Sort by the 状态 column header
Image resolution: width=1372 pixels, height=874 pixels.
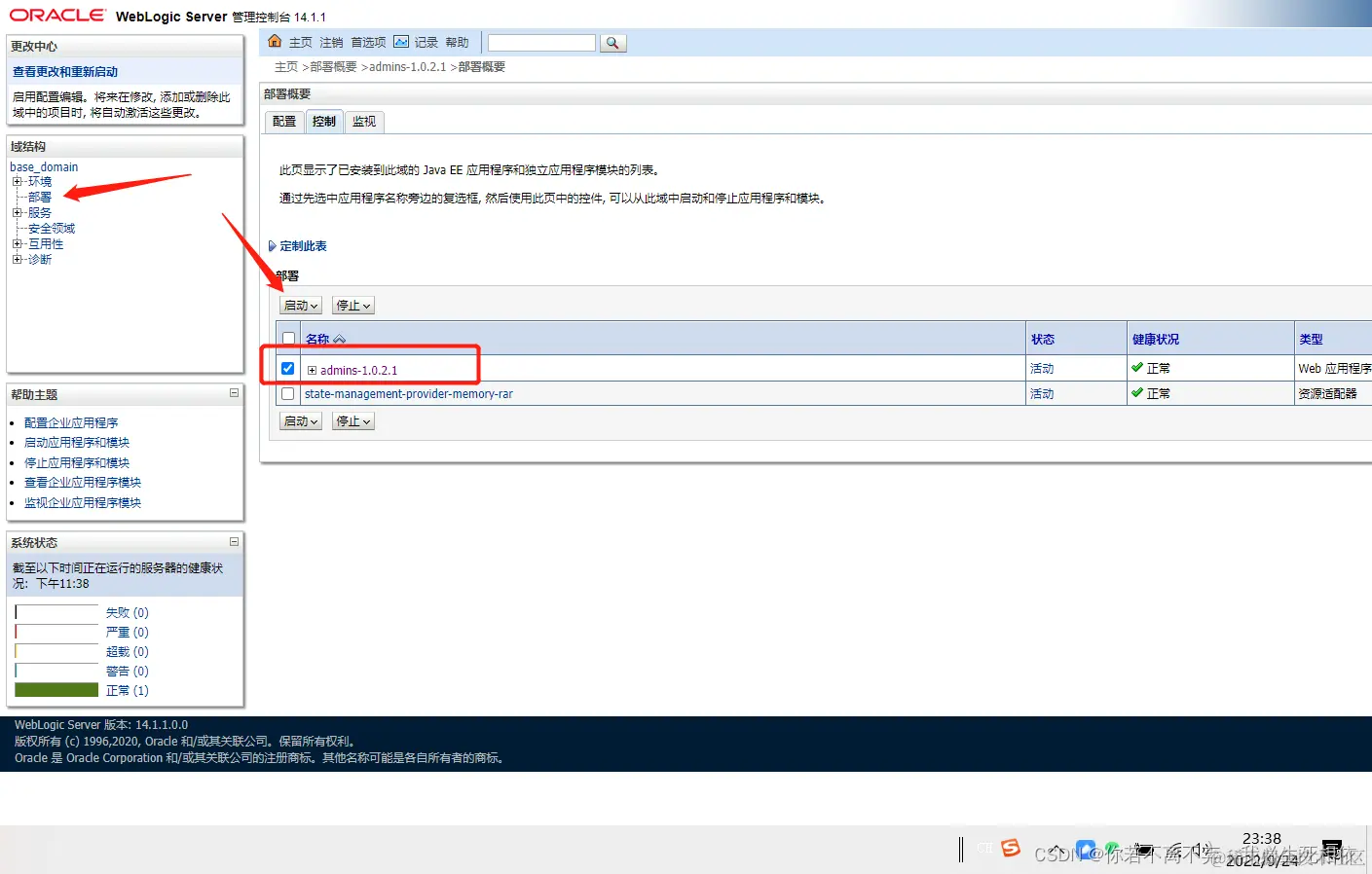click(x=1043, y=340)
